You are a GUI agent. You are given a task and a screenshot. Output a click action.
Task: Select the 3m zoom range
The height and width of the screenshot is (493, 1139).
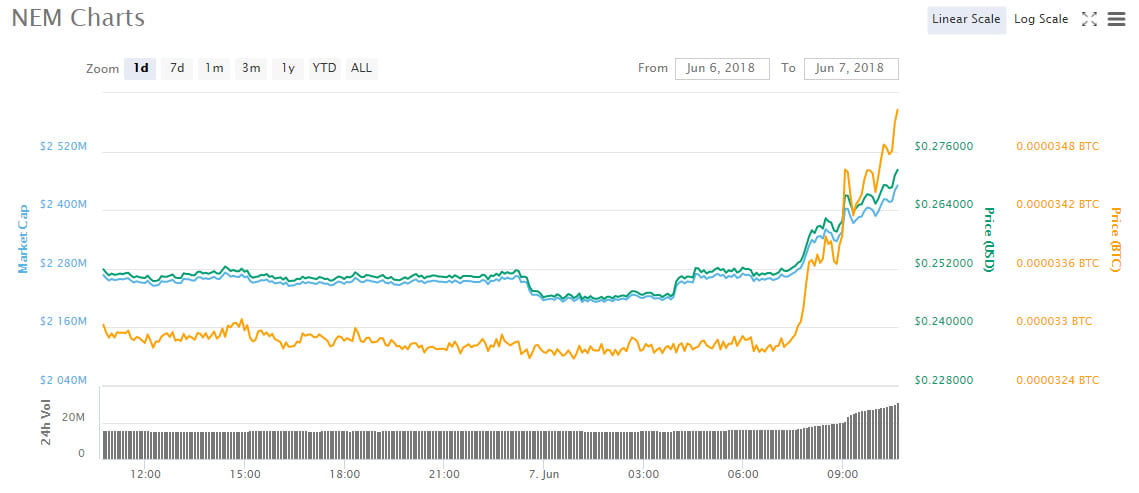pos(251,68)
